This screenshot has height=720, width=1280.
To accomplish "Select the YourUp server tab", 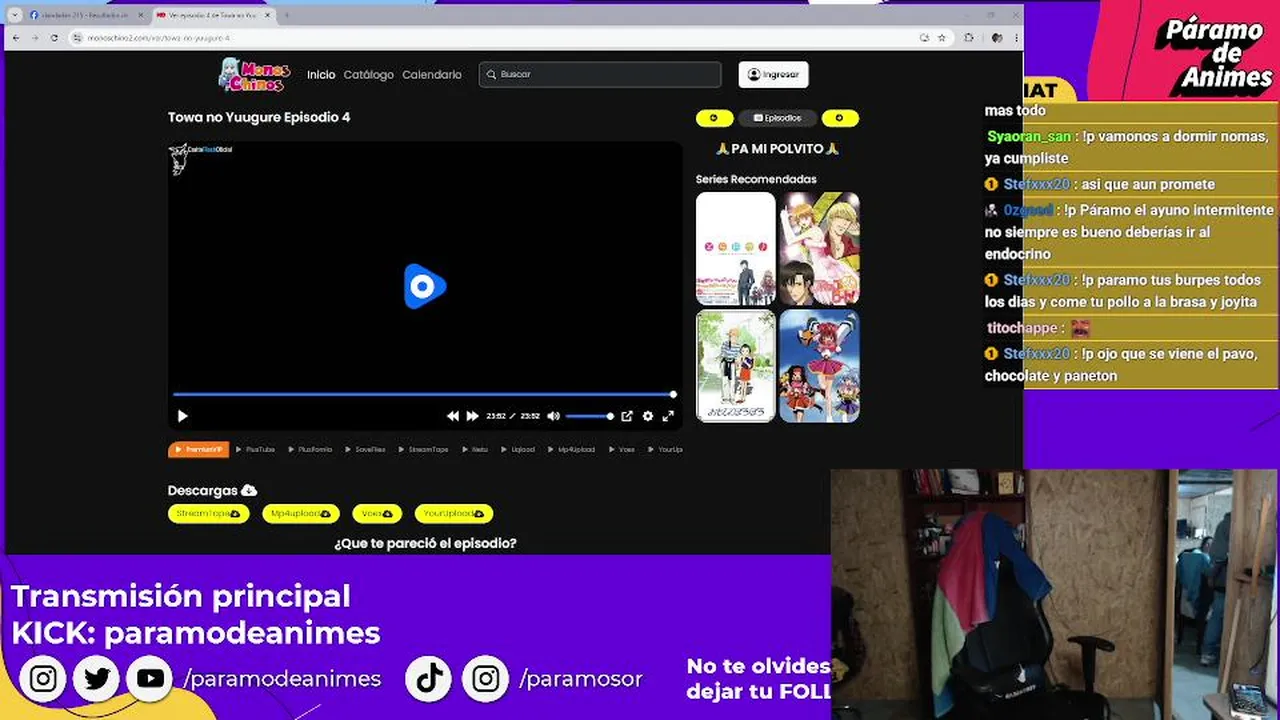I will click(x=664, y=450).
